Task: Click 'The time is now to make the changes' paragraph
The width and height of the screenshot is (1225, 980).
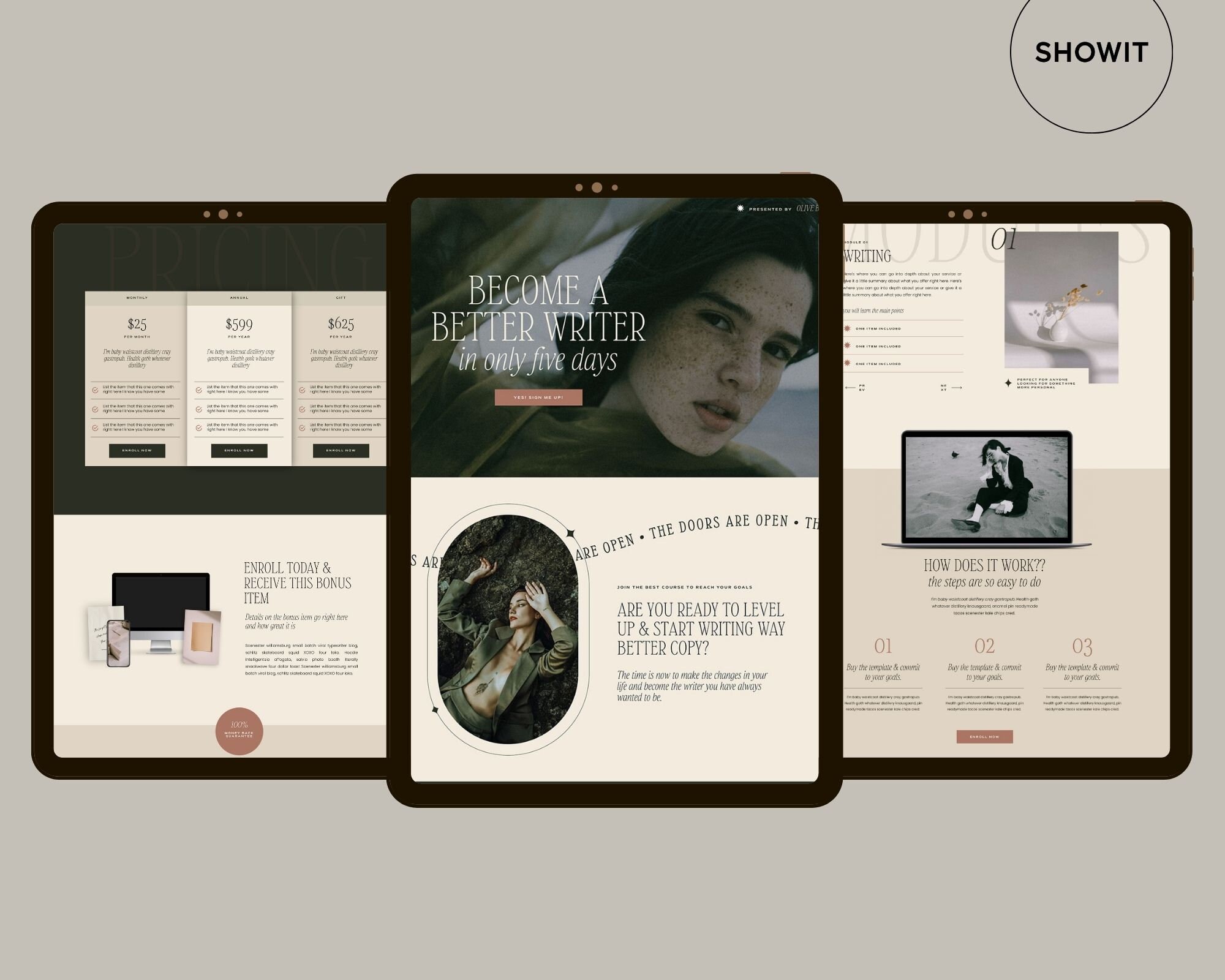Action: [x=692, y=686]
